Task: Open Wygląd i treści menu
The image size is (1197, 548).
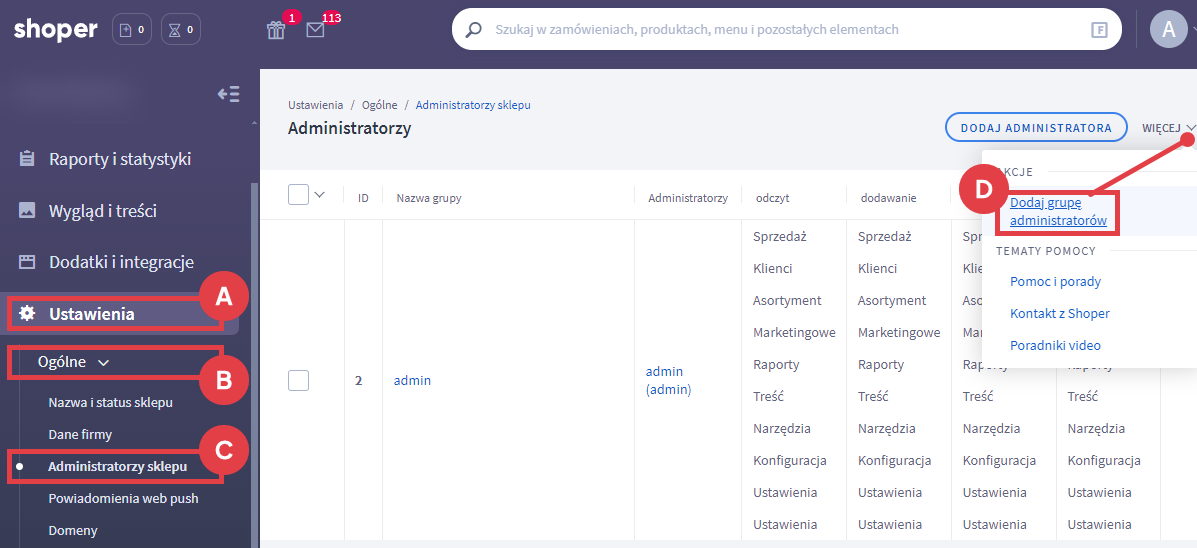Action: [x=102, y=211]
